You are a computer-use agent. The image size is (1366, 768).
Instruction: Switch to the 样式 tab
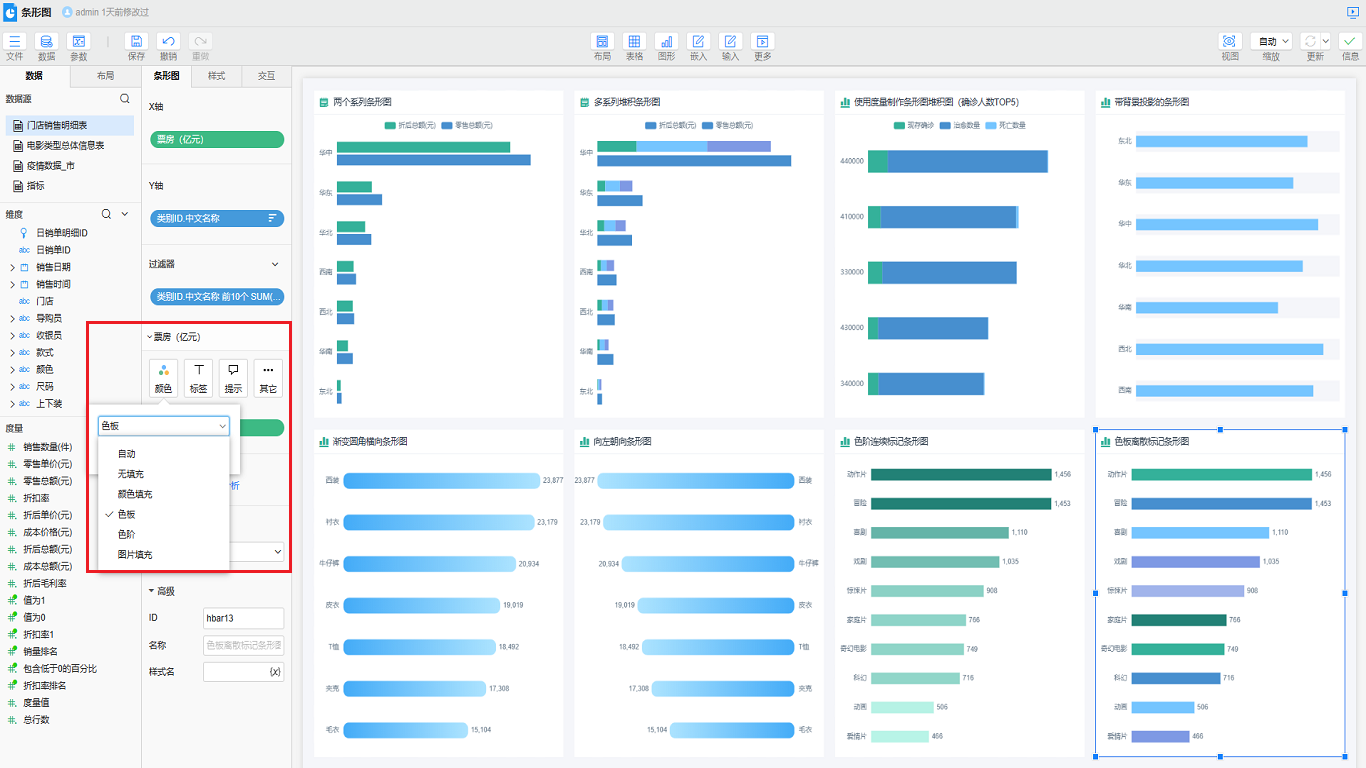[216, 76]
